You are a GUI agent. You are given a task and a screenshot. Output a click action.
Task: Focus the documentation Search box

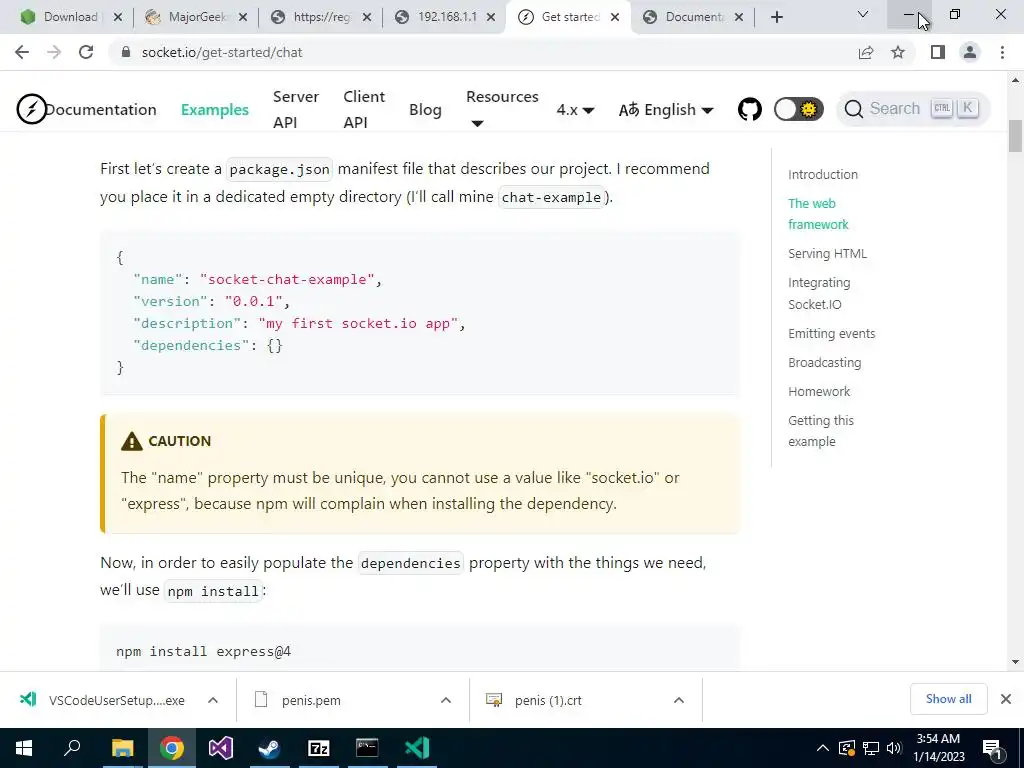point(912,108)
